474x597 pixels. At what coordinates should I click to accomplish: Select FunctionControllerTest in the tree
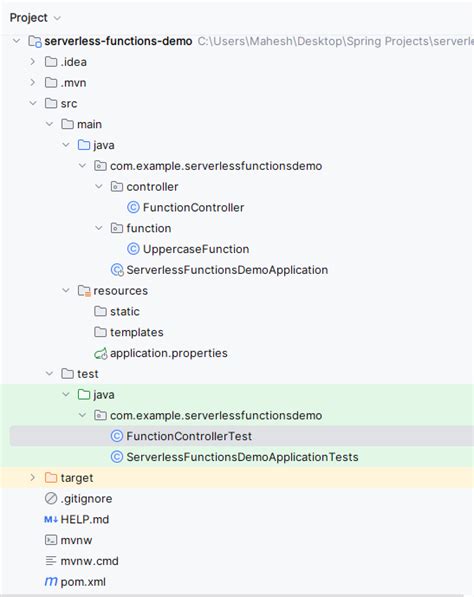point(242,436)
